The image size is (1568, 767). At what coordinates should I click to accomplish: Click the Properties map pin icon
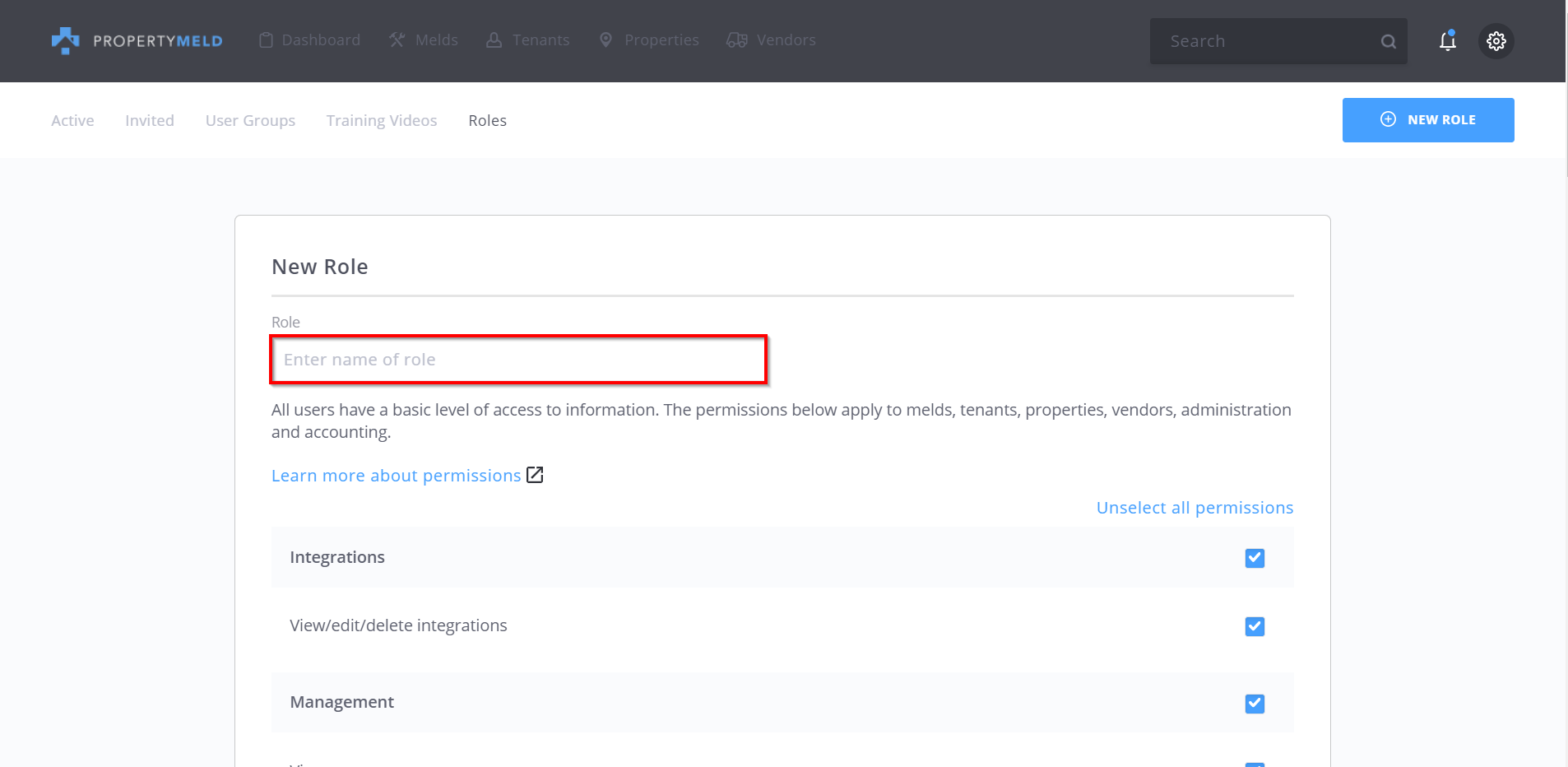pos(605,40)
